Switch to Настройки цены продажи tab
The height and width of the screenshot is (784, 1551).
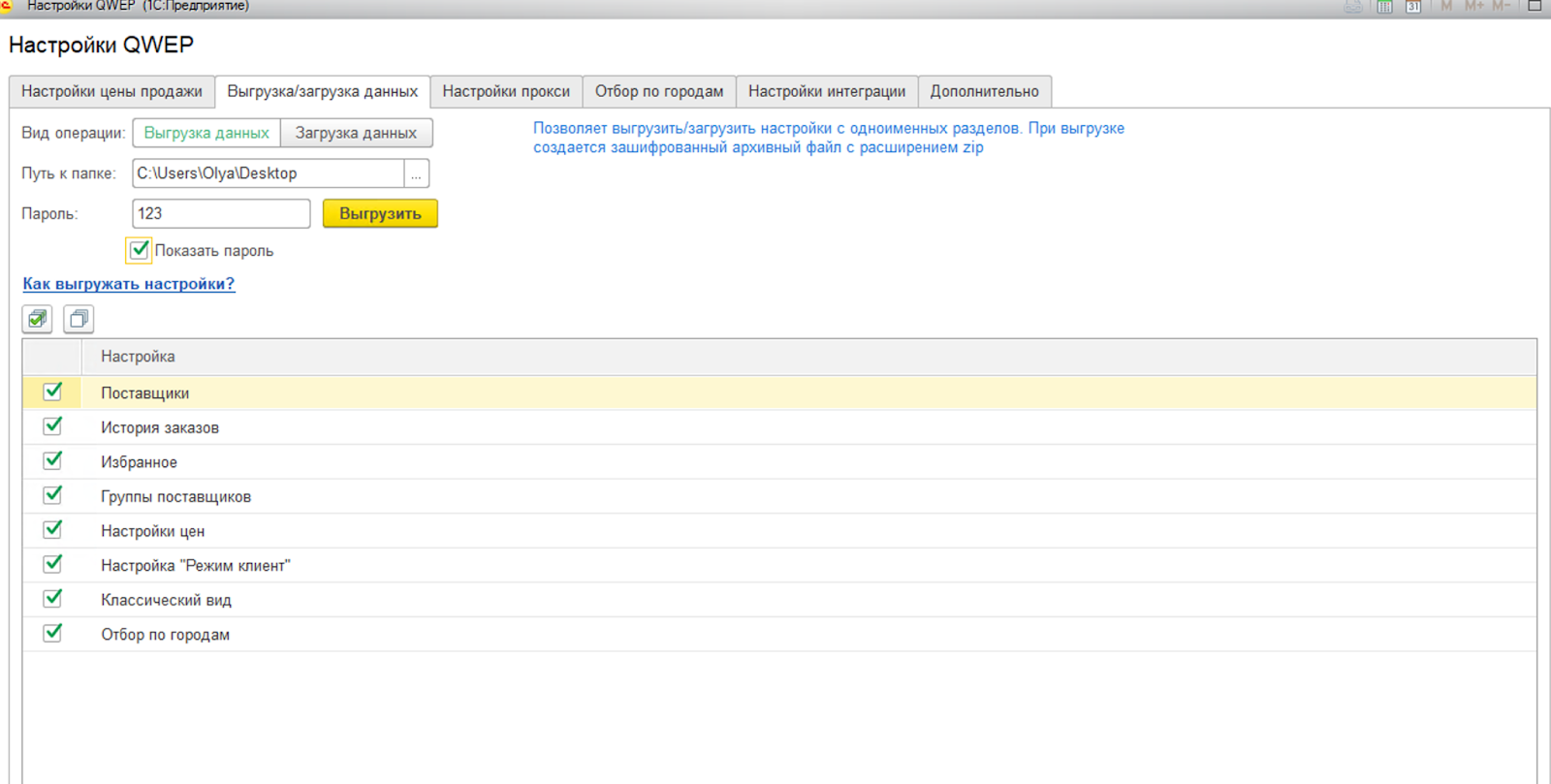click(x=111, y=91)
